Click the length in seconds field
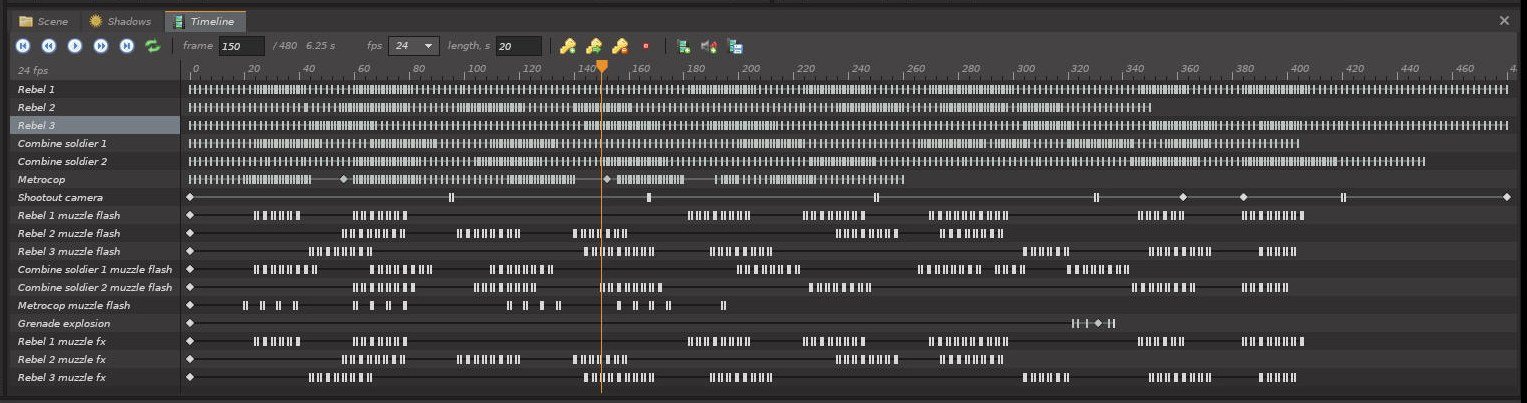The image size is (1527, 403). coord(518,46)
